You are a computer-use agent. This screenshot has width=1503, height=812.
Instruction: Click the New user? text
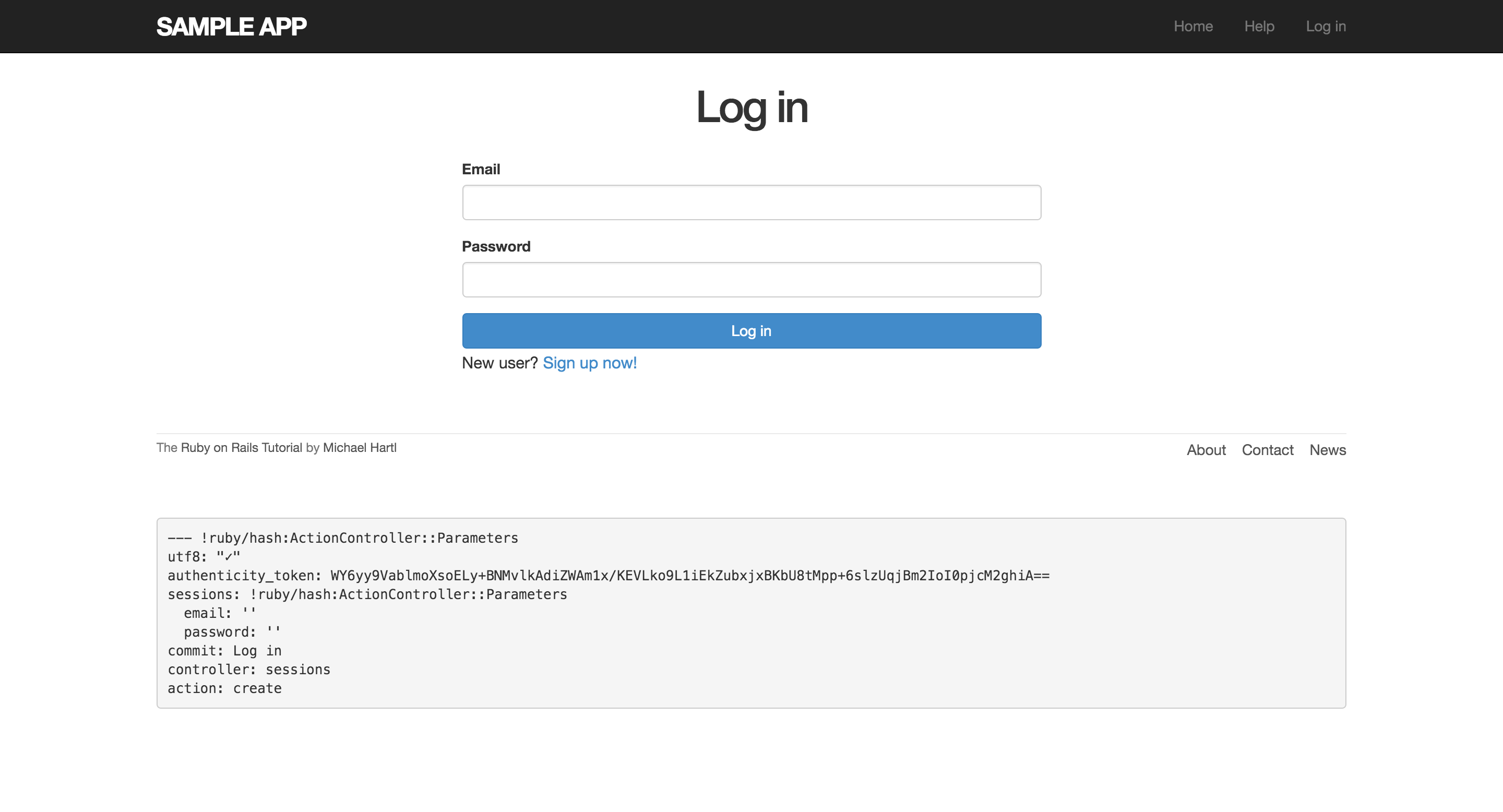pos(499,363)
